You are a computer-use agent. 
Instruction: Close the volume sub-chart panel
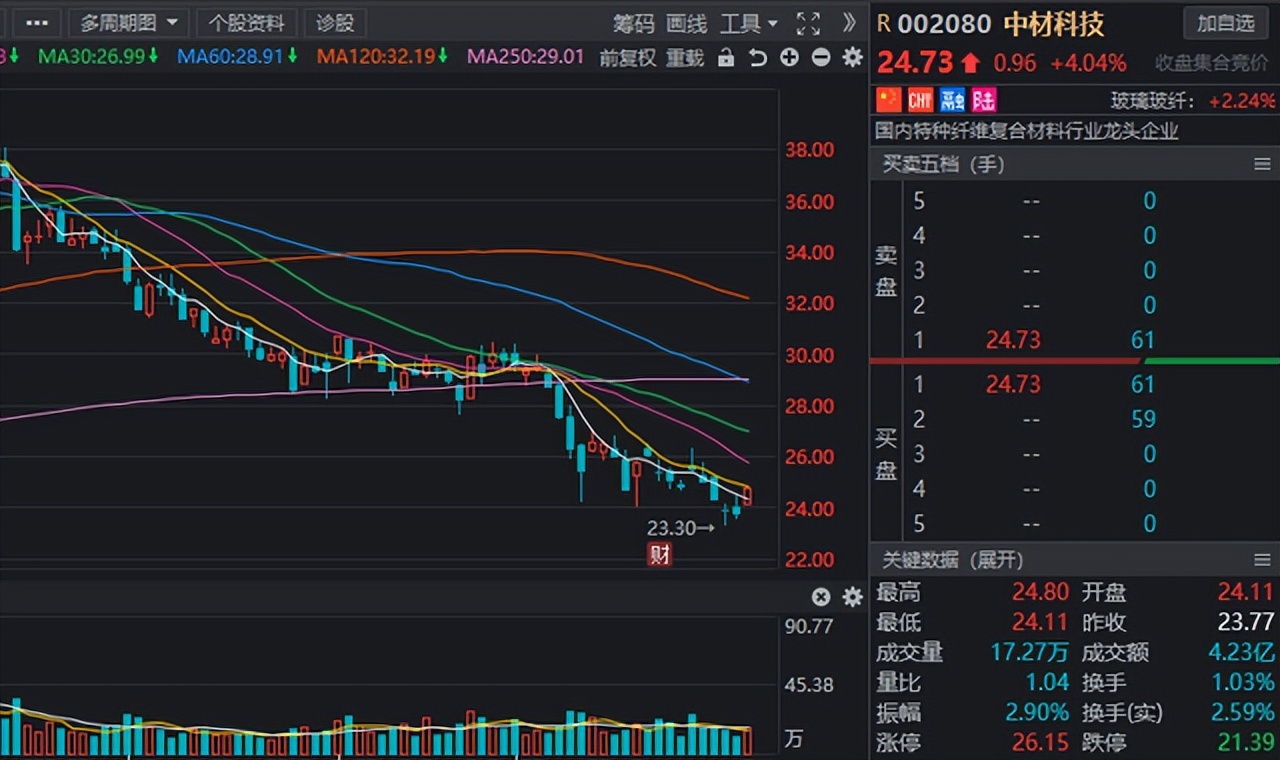pyautogui.click(x=821, y=597)
